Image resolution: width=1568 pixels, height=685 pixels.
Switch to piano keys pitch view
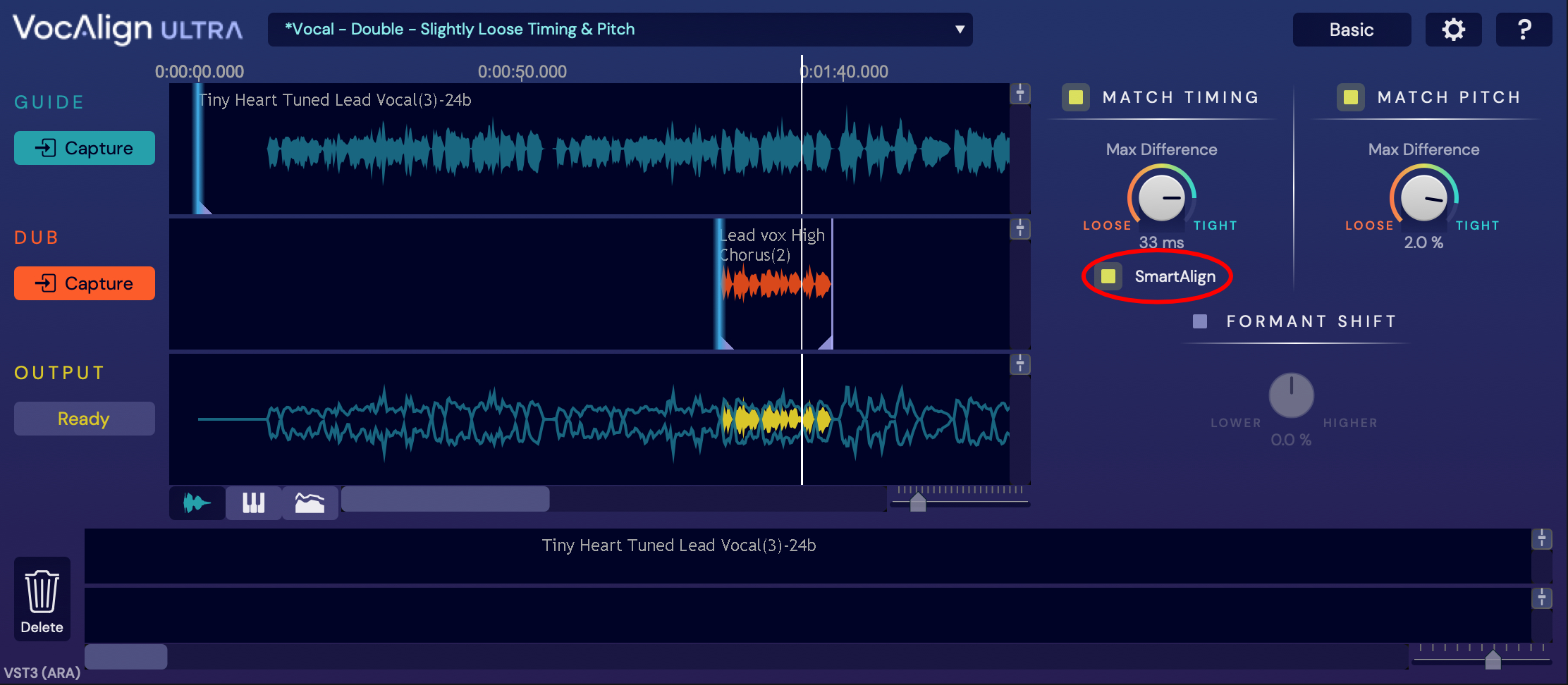pos(253,502)
